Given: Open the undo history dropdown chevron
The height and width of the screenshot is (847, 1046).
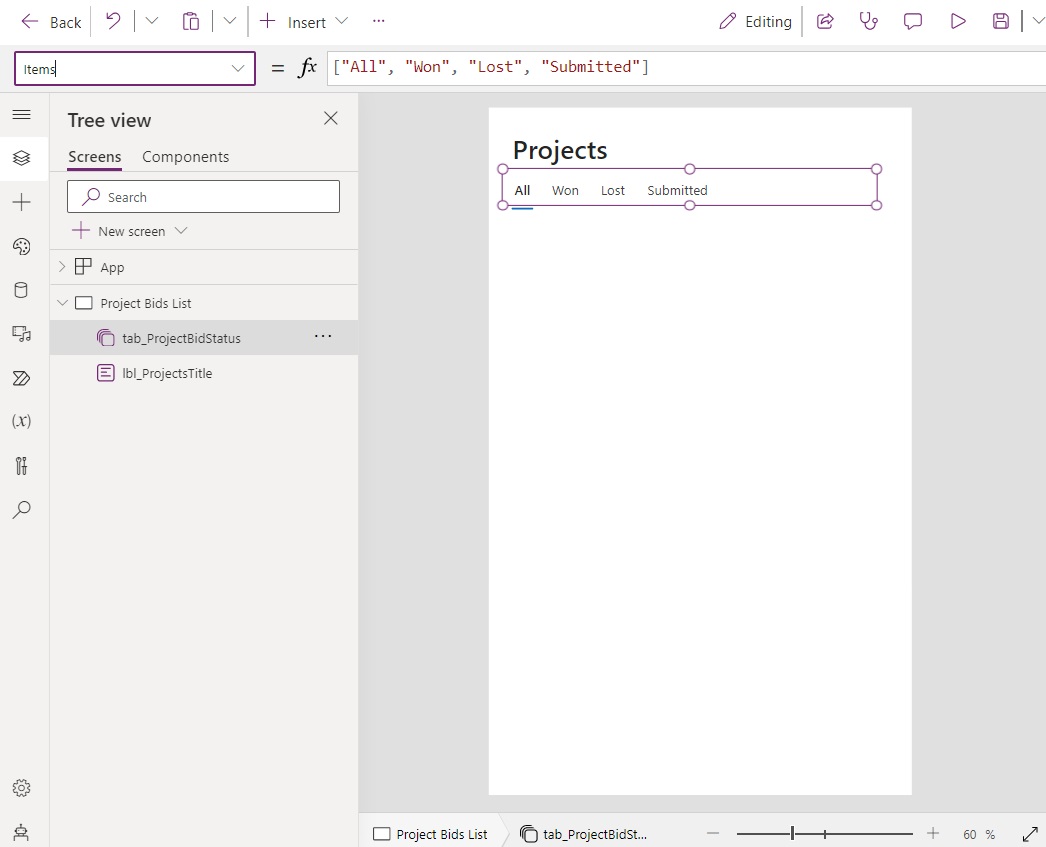Looking at the screenshot, I should [x=151, y=21].
